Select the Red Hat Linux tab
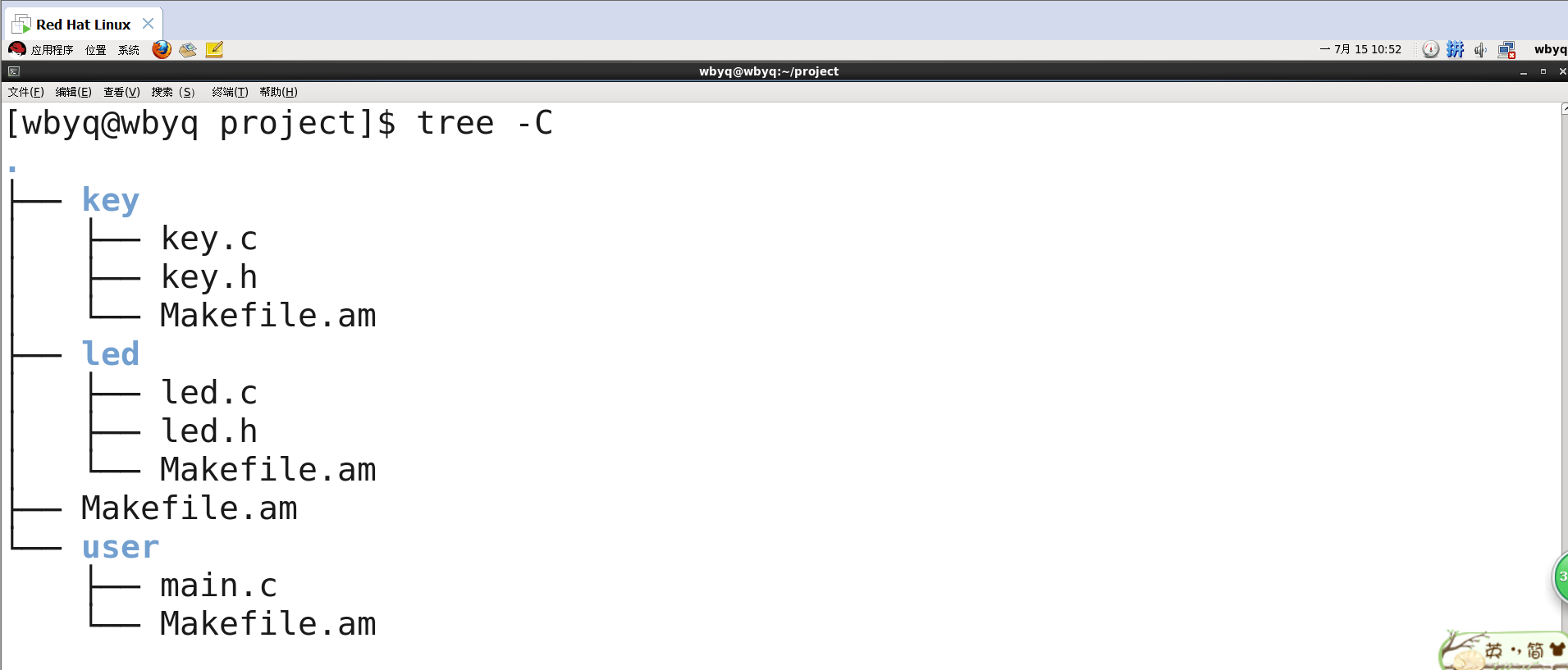 (x=83, y=25)
